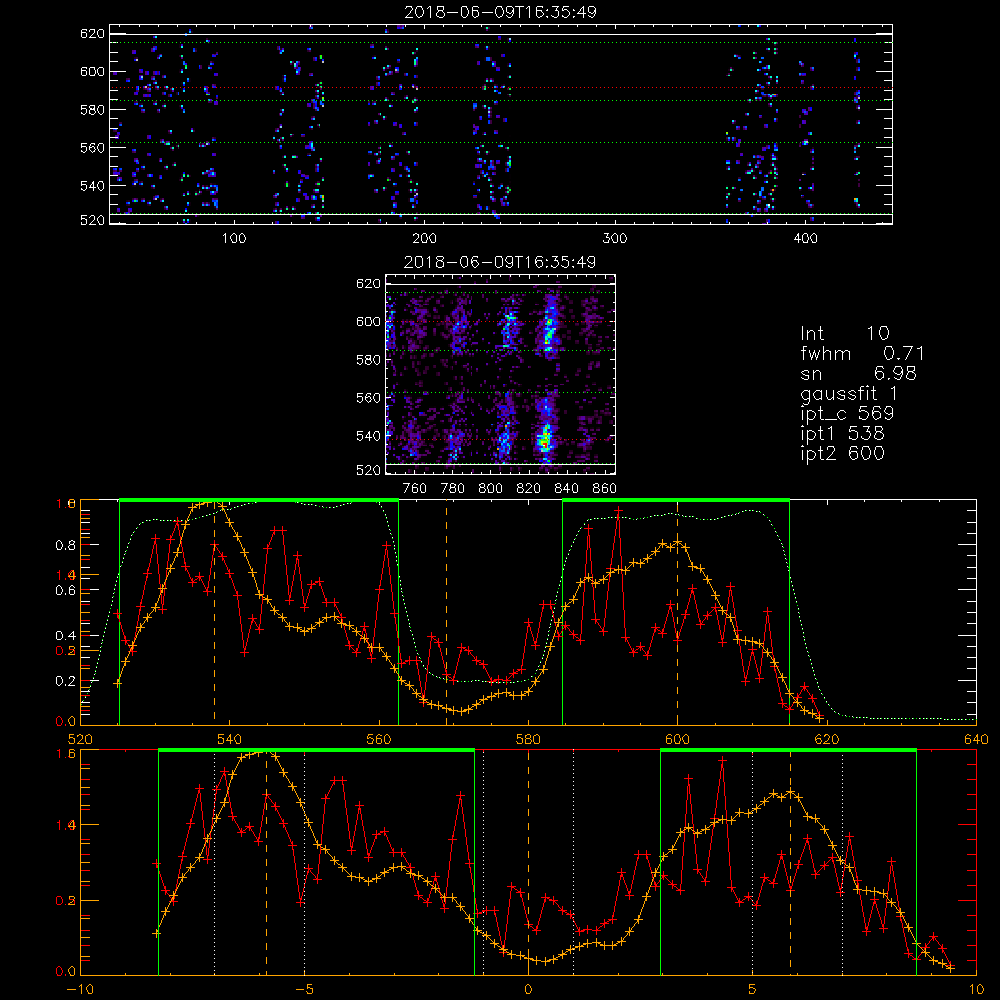Select the 'gaussfit 1' parameter text
The width and height of the screenshot is (1000, 1000).
[x=849, y=393]
